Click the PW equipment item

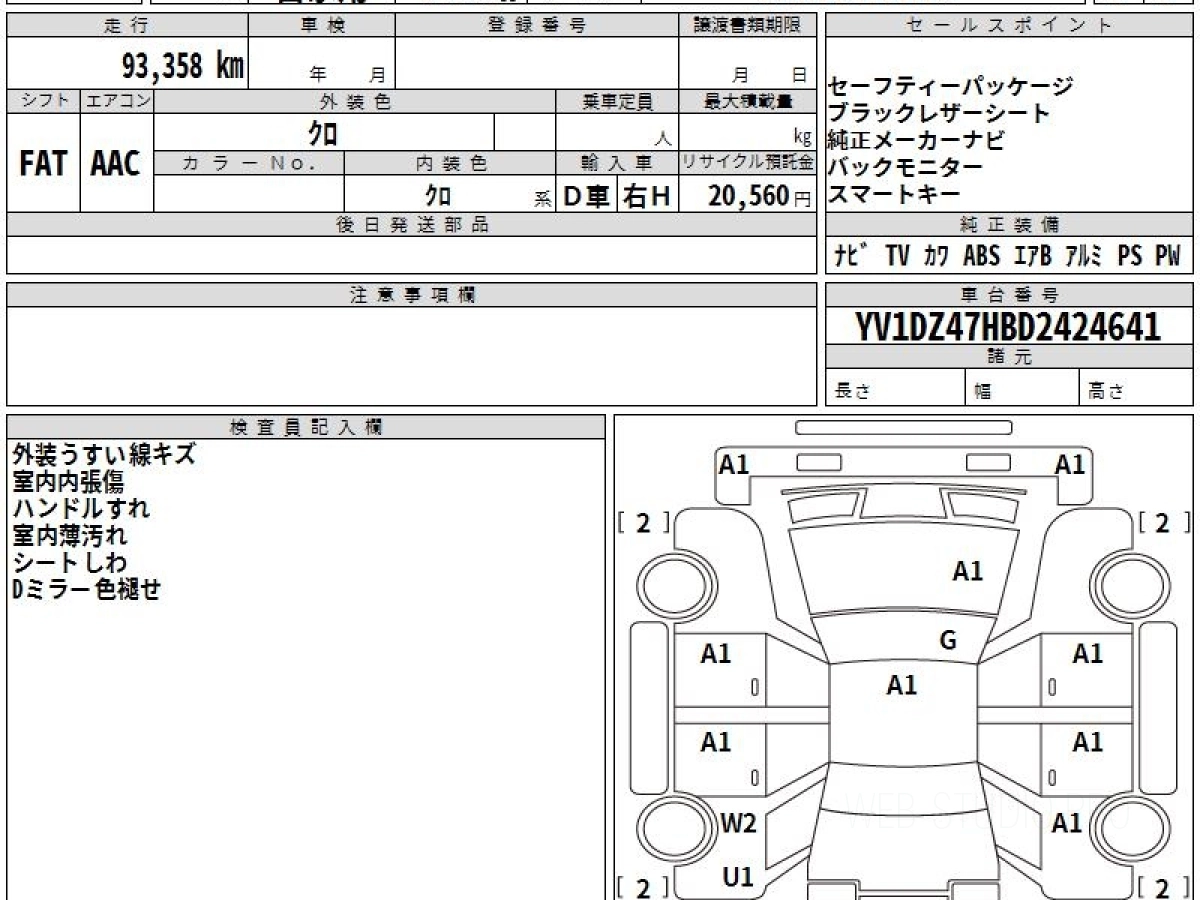[x=1168, y=256]
